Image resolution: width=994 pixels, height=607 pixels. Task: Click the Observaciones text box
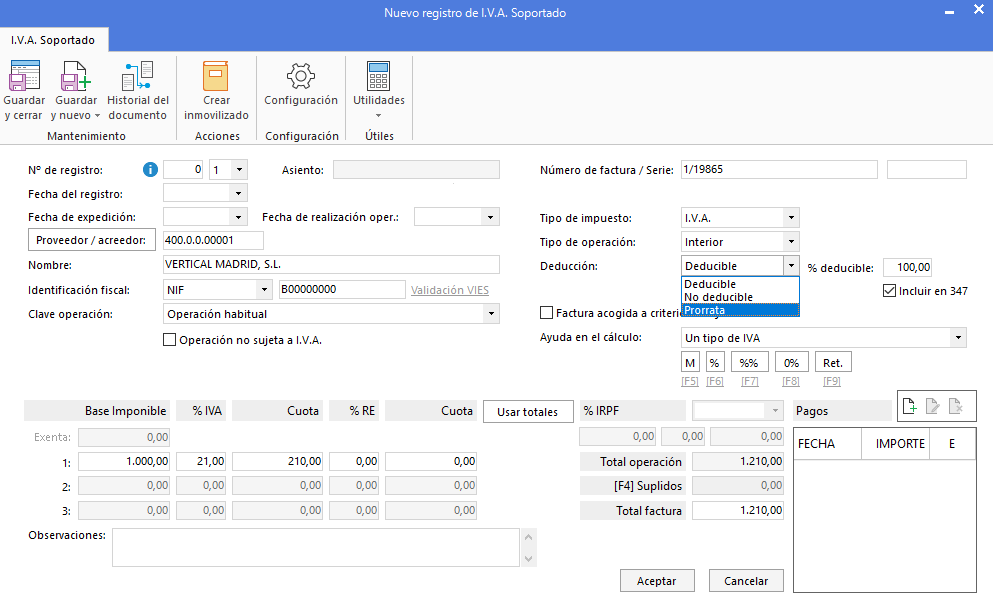pos(316,547)
